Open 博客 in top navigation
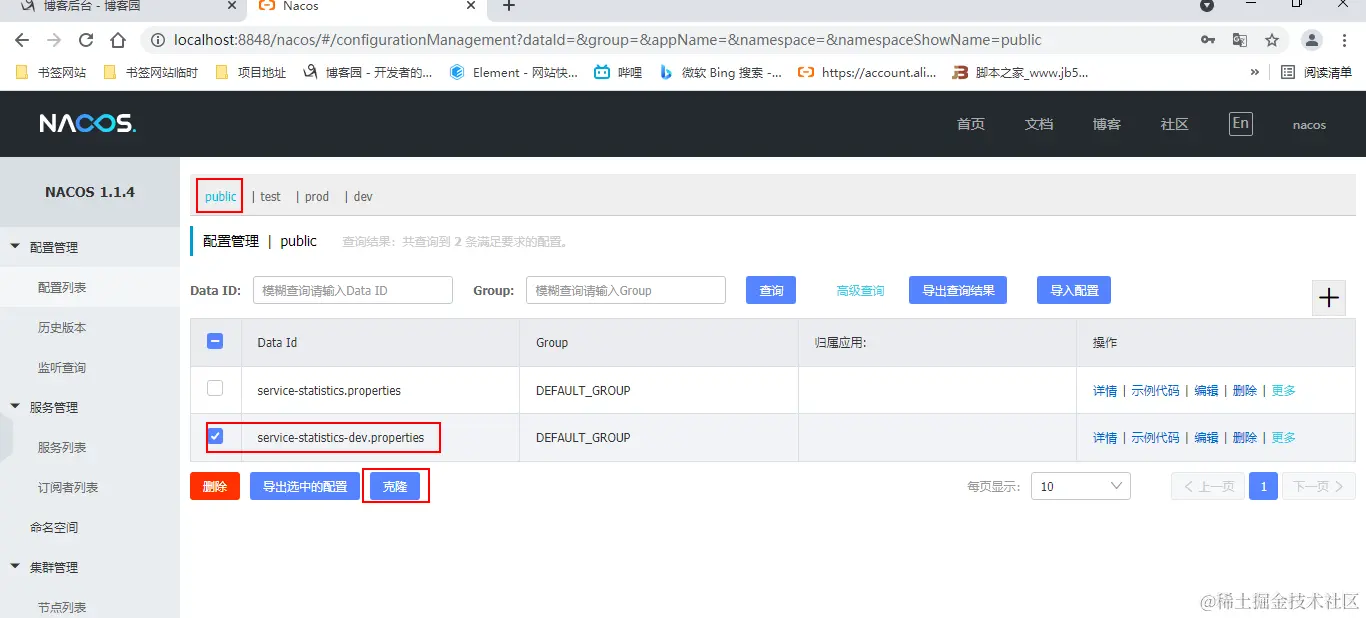 click(x=1107, y=124)
